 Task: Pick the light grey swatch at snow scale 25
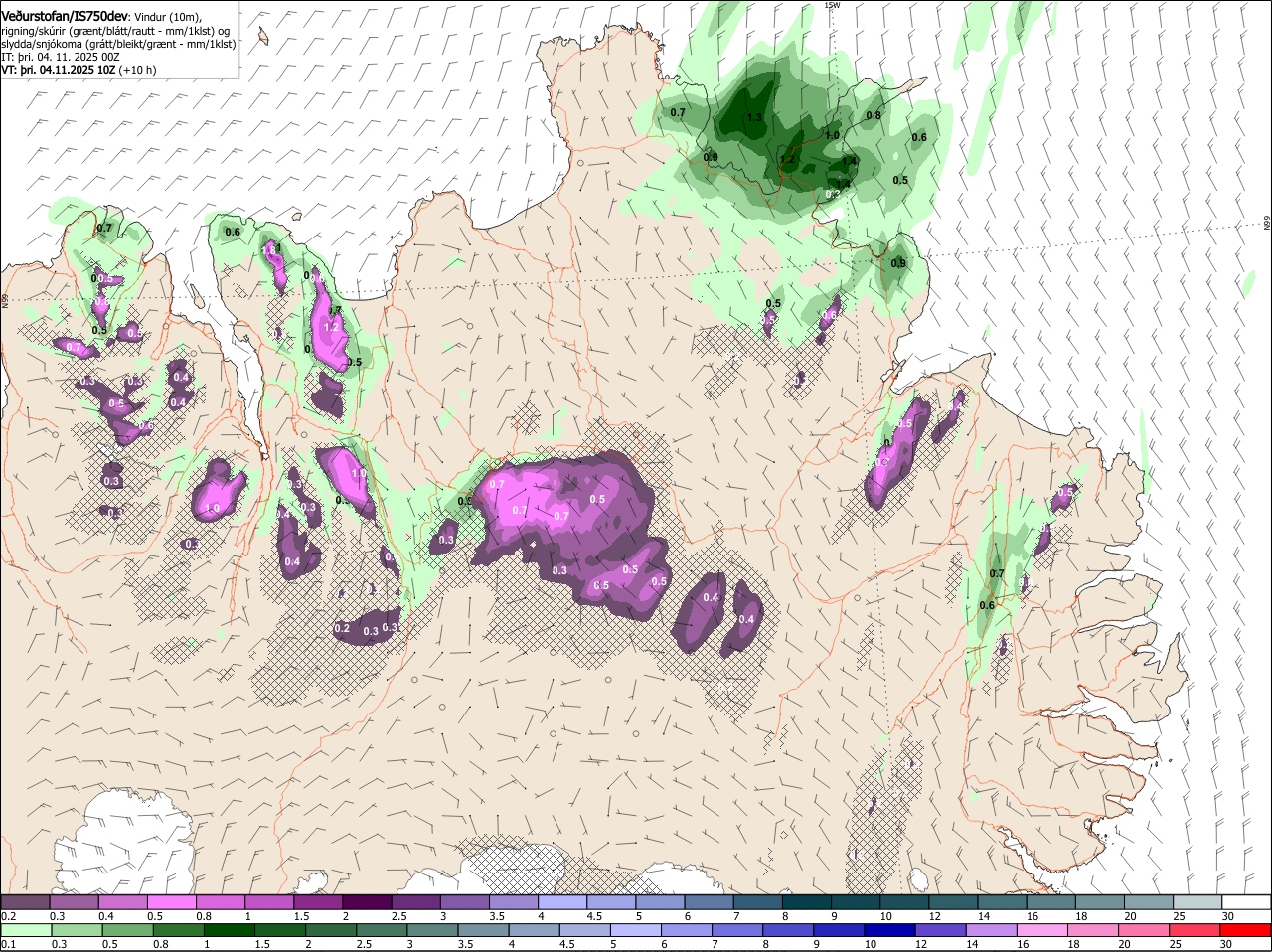[x=1197, y=902]
